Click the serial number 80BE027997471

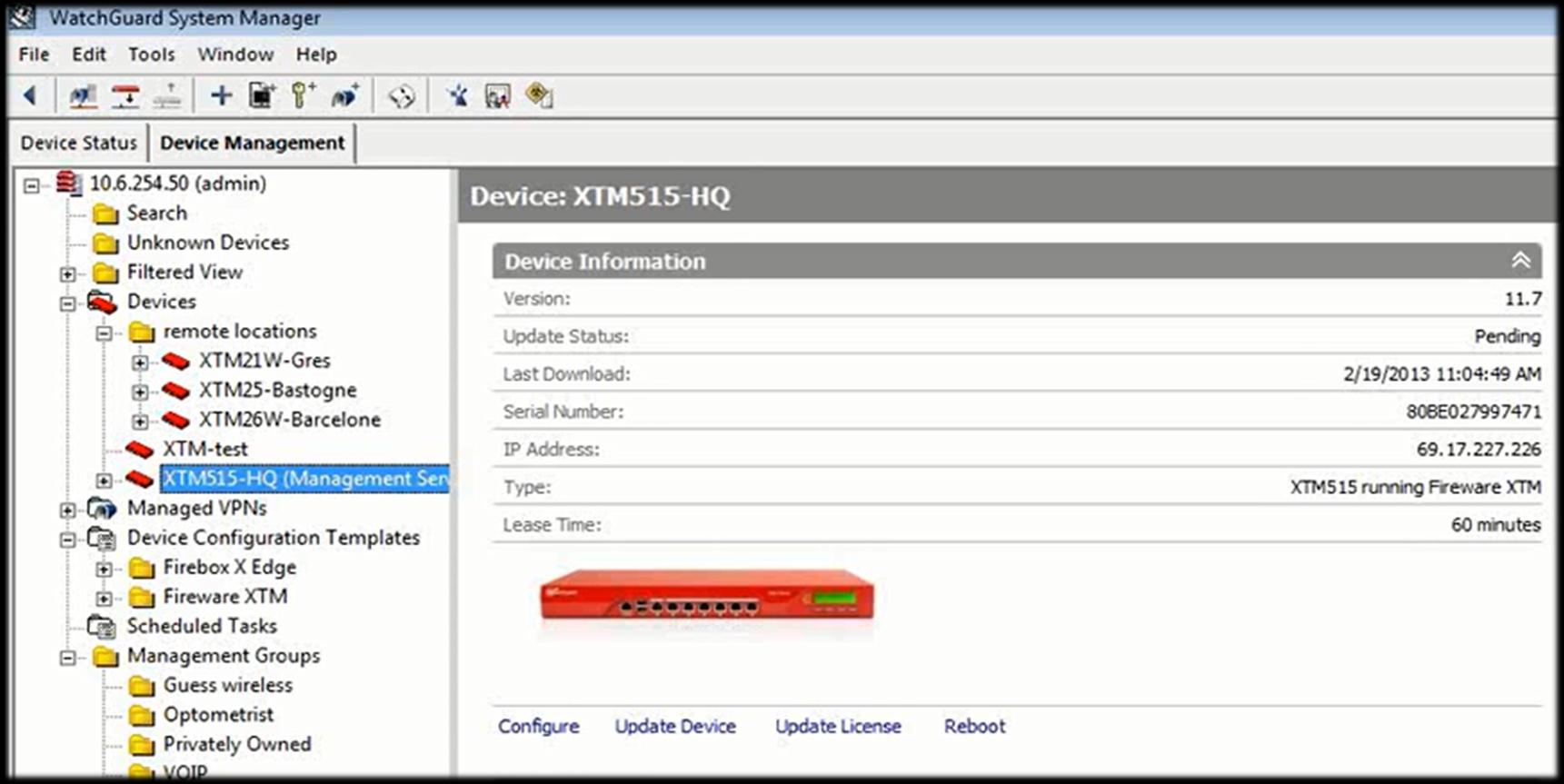[1473, 412]
